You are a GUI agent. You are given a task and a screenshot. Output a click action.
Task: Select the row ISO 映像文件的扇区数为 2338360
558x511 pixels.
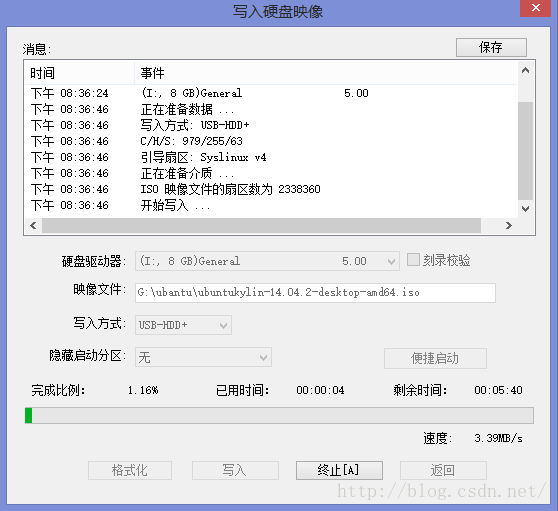click(271, 189)
